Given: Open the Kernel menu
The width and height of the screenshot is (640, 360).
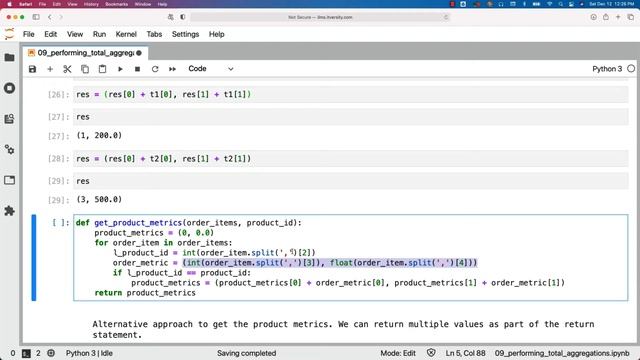Looking at the screenshot, I should pyautogui.click(x=126, y=34).
